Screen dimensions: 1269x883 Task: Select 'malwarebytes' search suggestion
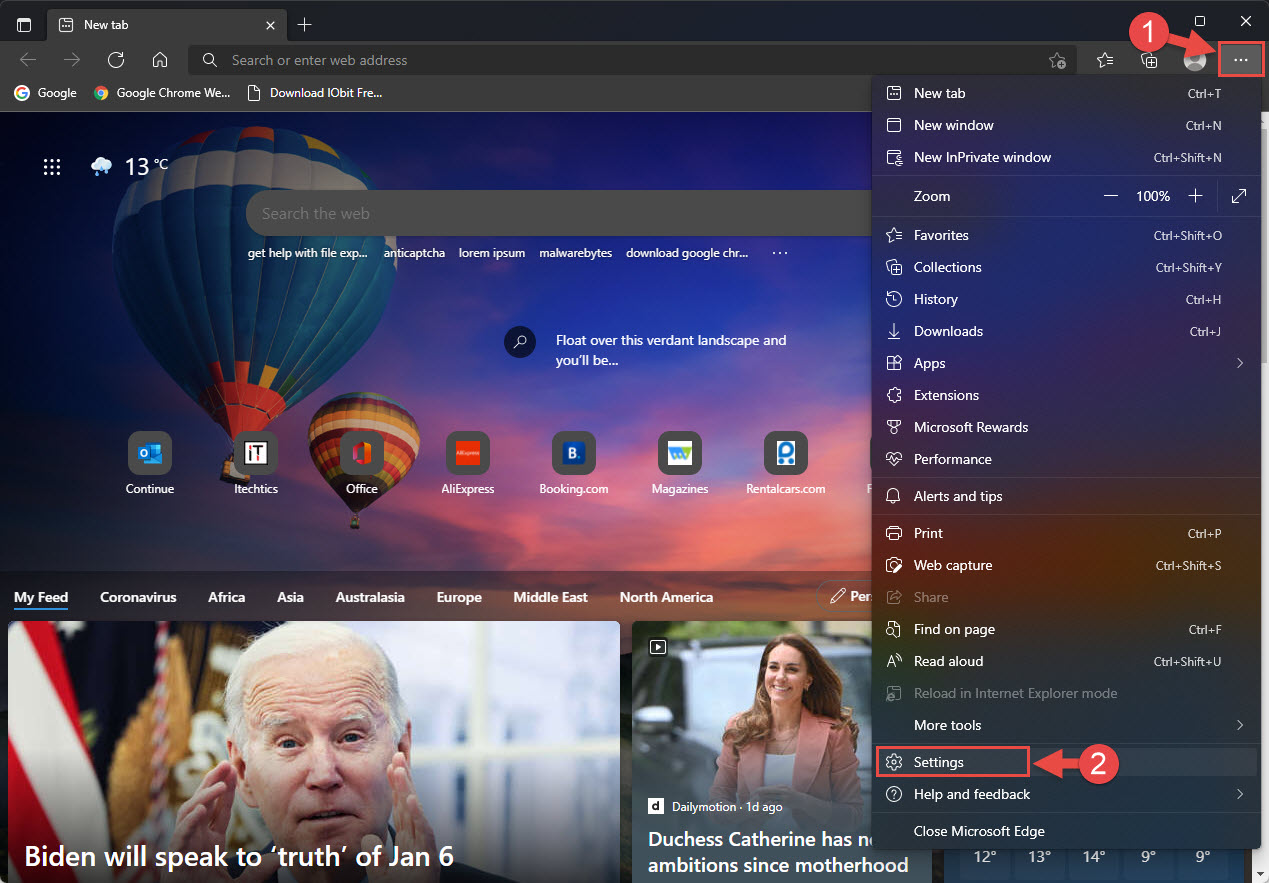[575, 253]
